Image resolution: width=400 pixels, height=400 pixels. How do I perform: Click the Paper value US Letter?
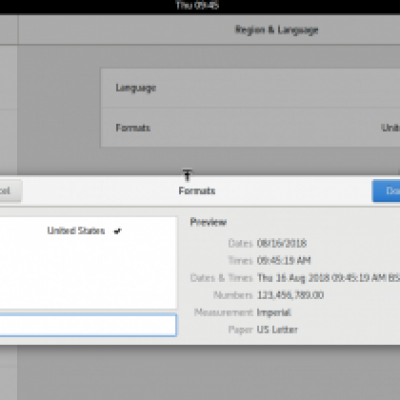[277, 330]
